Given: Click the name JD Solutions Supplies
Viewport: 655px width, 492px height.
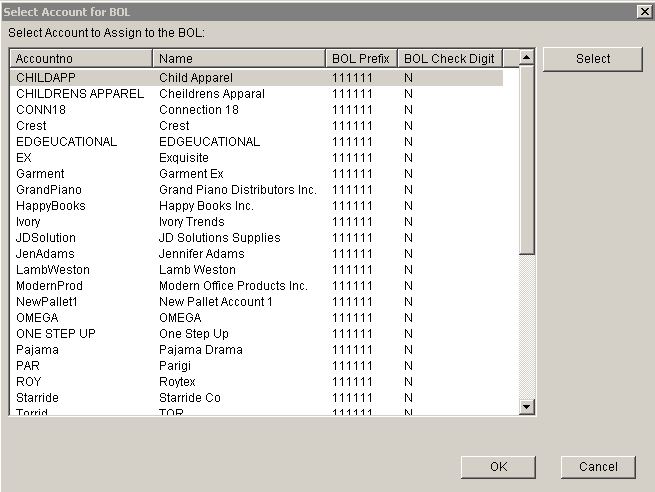Looking at the screenshot, I should (220, 238).
